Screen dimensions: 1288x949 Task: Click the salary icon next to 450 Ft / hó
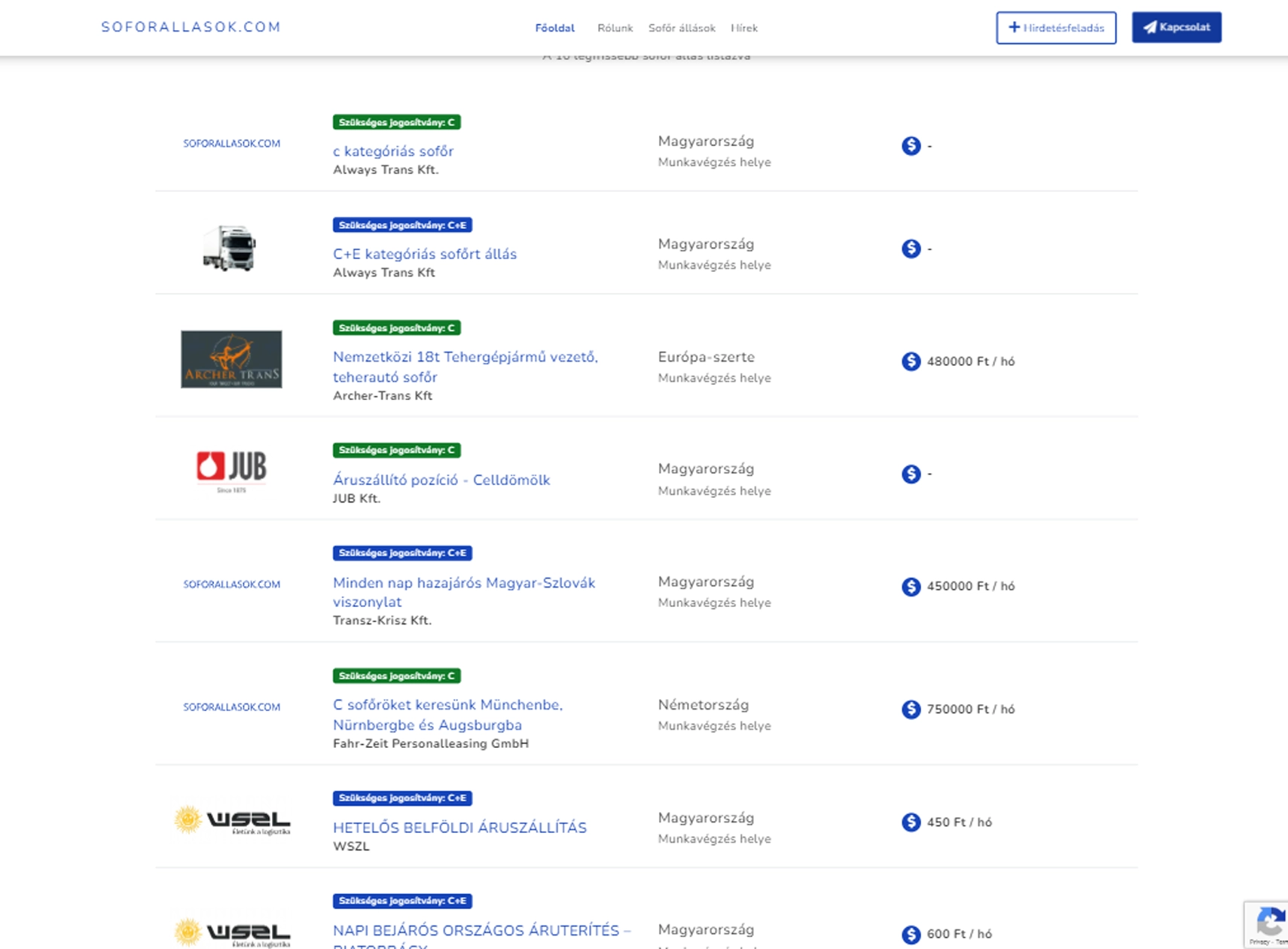coord(911,822)
